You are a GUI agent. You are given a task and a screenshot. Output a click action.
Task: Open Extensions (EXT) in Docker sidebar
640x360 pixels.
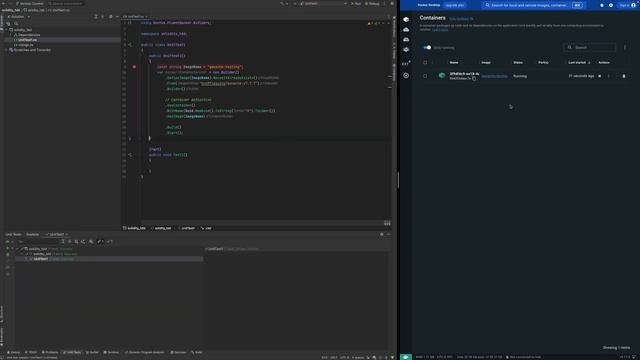tap(406, 63)
